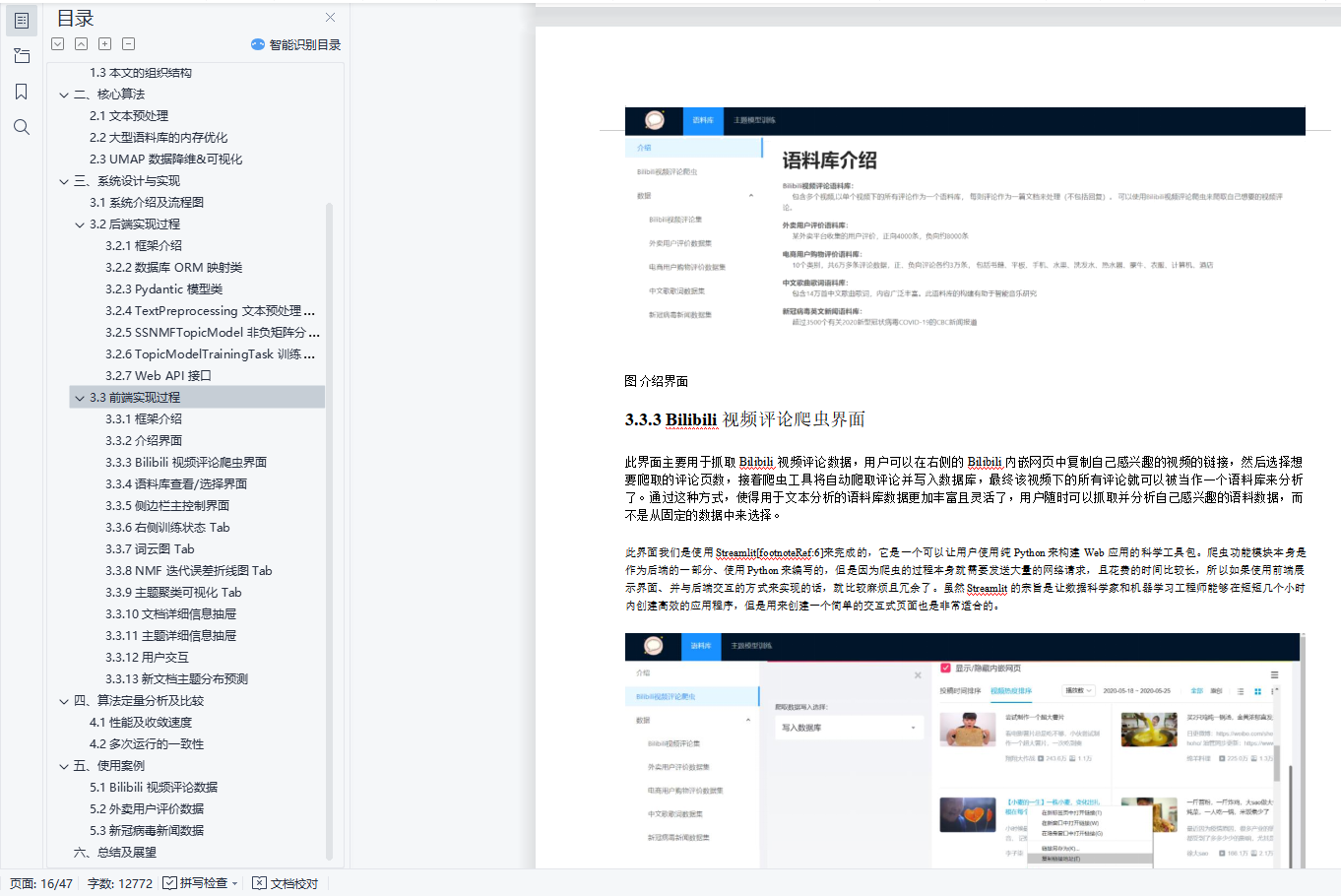Jump to 3.2.6 TopicModelTrainingTask 训练 entry

(211, 354)
